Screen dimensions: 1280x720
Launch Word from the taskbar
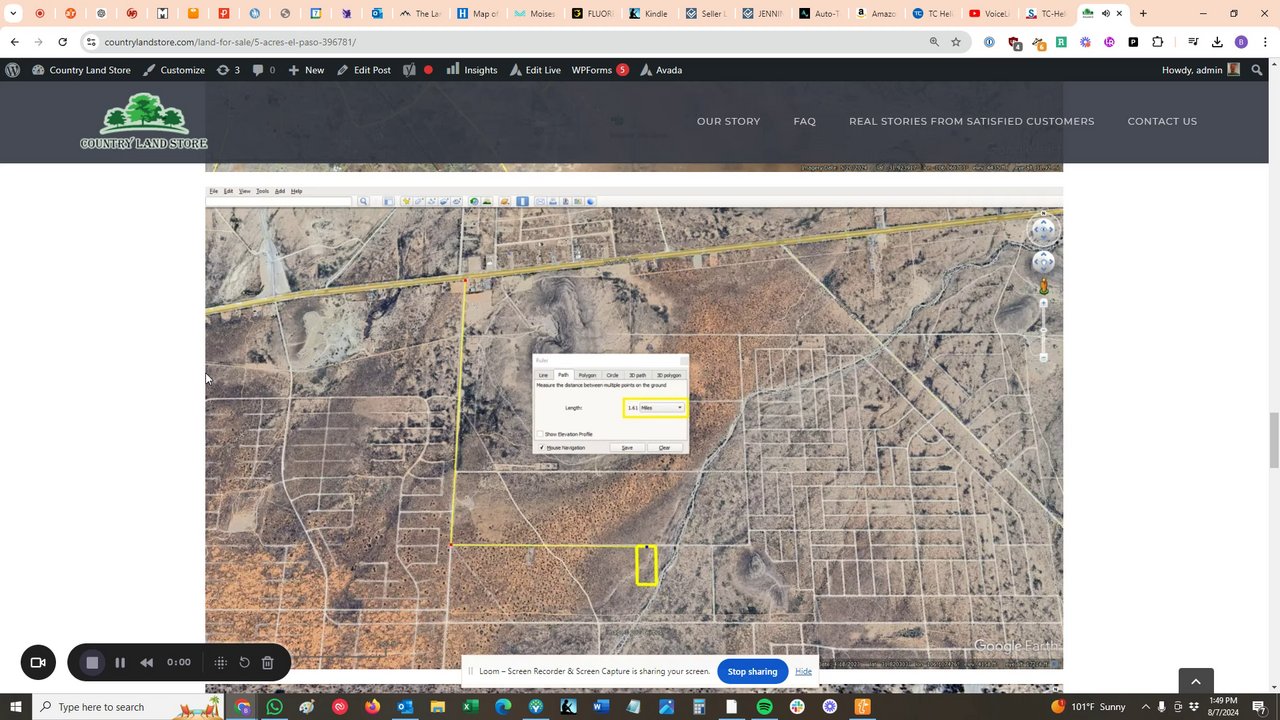tap(601, 707)
